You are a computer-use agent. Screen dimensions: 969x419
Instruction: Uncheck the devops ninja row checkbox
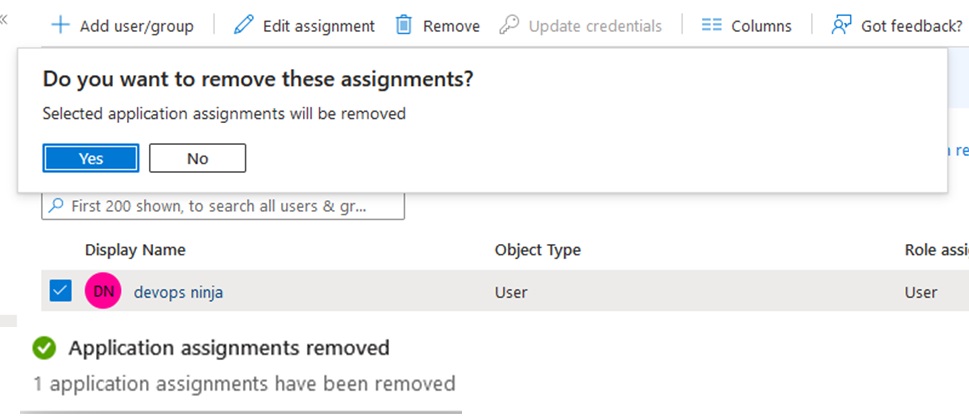coord(60,291)
